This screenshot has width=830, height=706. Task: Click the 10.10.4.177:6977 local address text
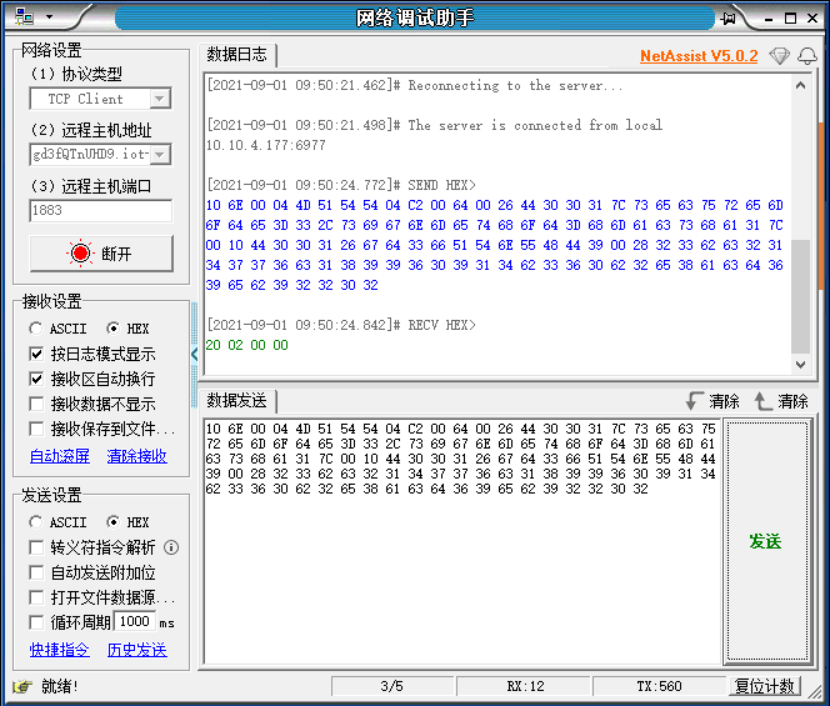[x=266, y=145]
